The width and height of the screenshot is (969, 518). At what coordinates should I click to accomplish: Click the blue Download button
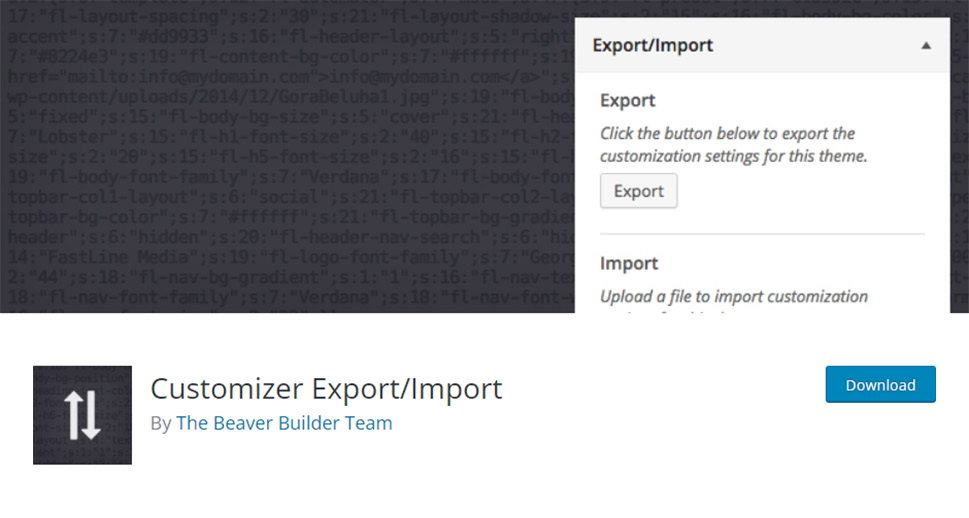(x=881, y=384)
